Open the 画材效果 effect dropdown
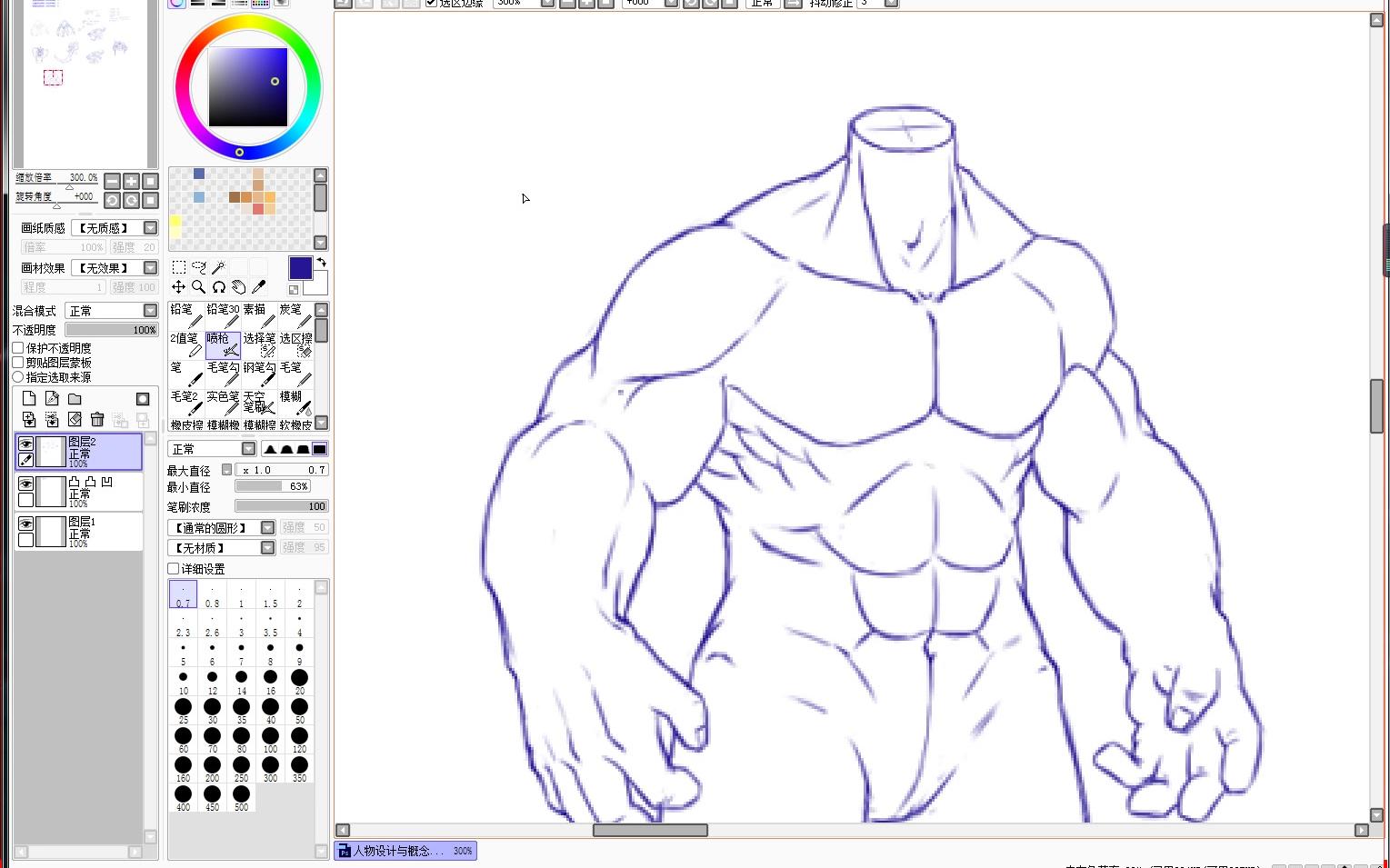 (x=151, y=268)
